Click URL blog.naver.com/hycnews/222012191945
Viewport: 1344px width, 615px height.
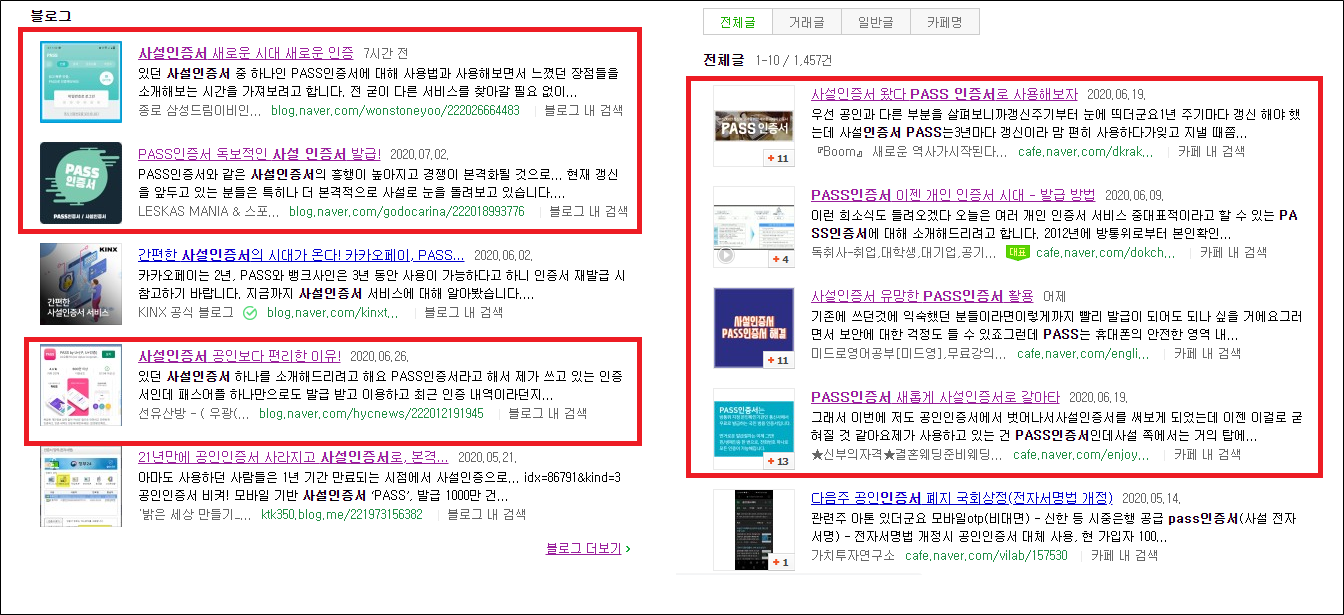pyautogui.click(x=371, y=414)
